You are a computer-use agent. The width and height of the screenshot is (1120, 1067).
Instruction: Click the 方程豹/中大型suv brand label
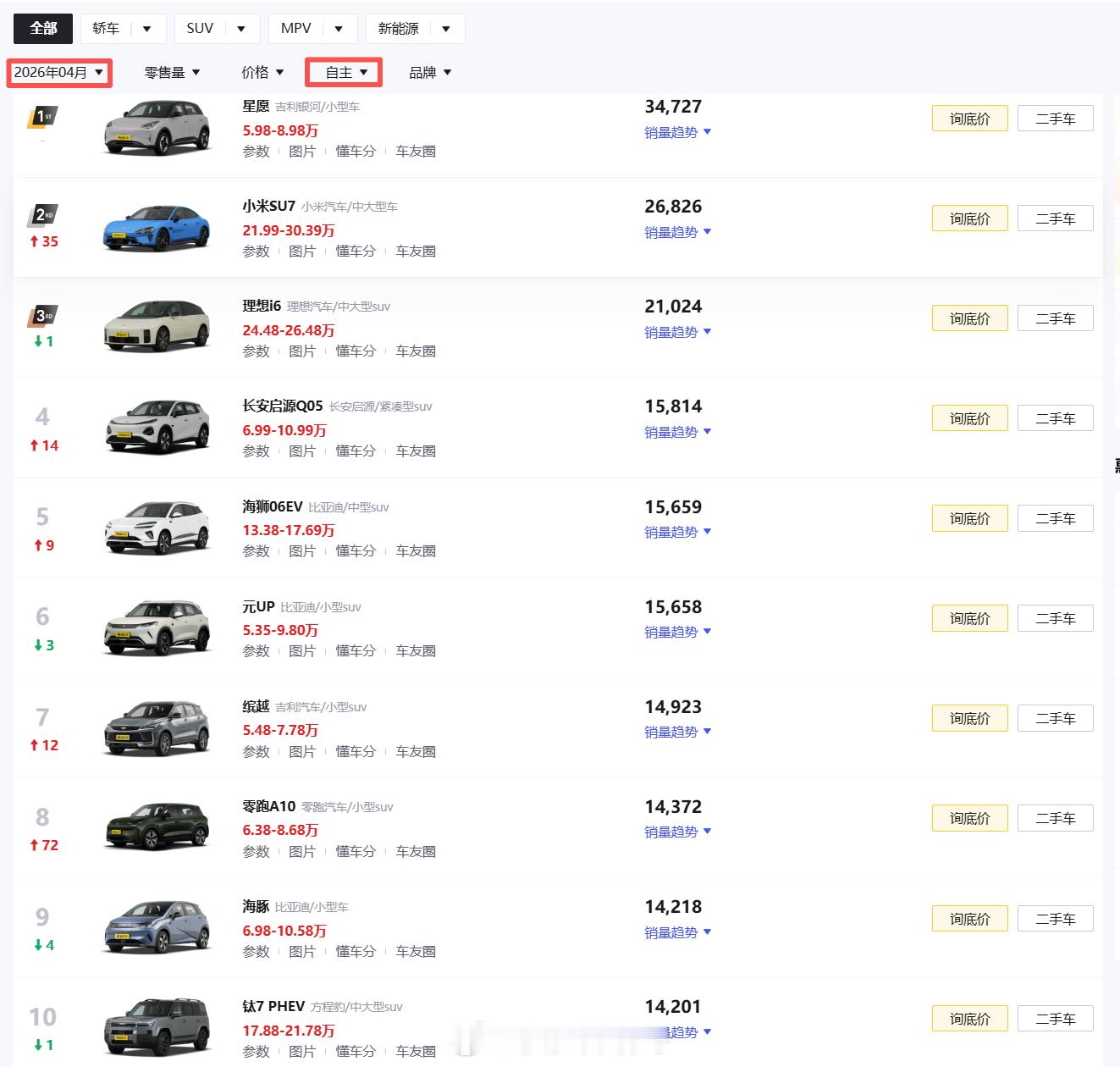(x=356, y=1008)
